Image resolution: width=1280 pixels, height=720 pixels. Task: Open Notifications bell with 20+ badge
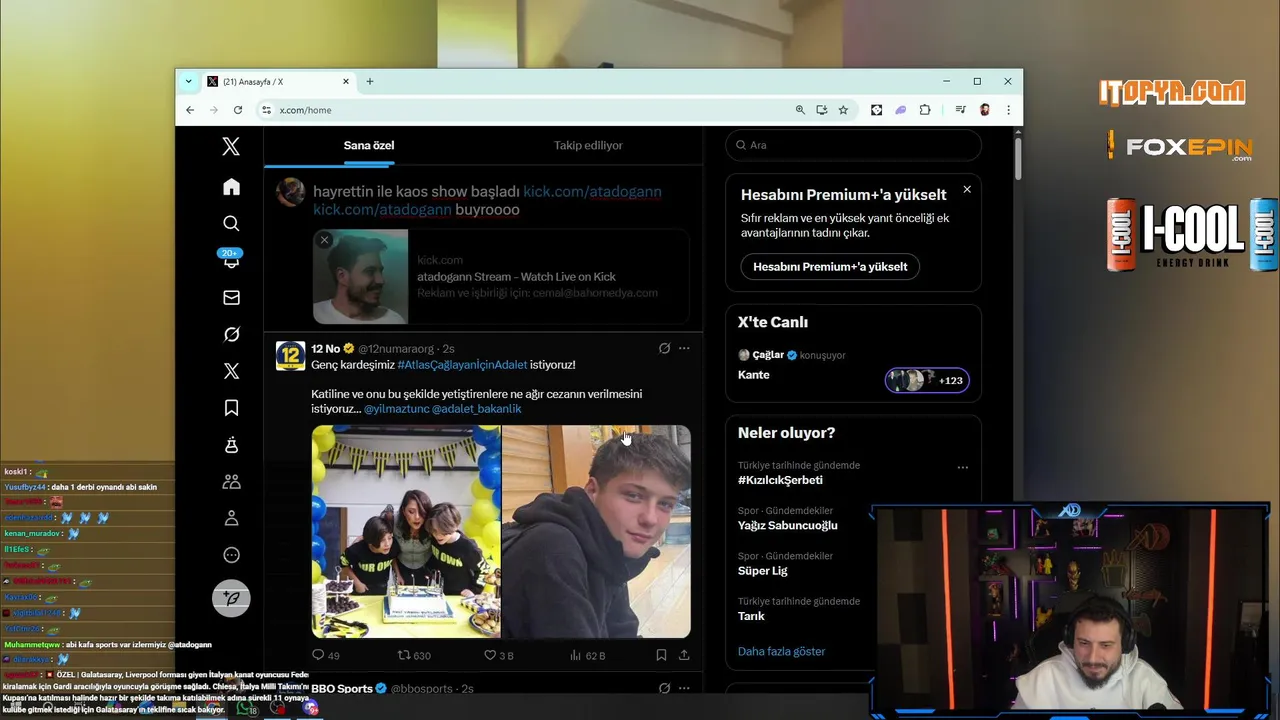pos(231,258)
